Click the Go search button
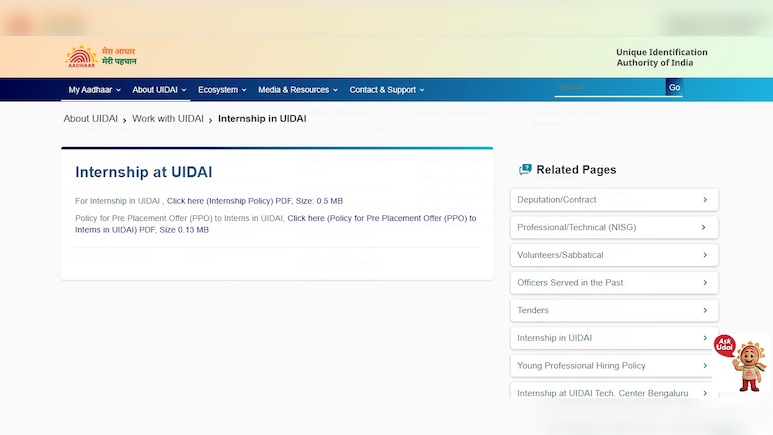Image resolution: width=773 pixels, height=435 pixels. (674, 87)
